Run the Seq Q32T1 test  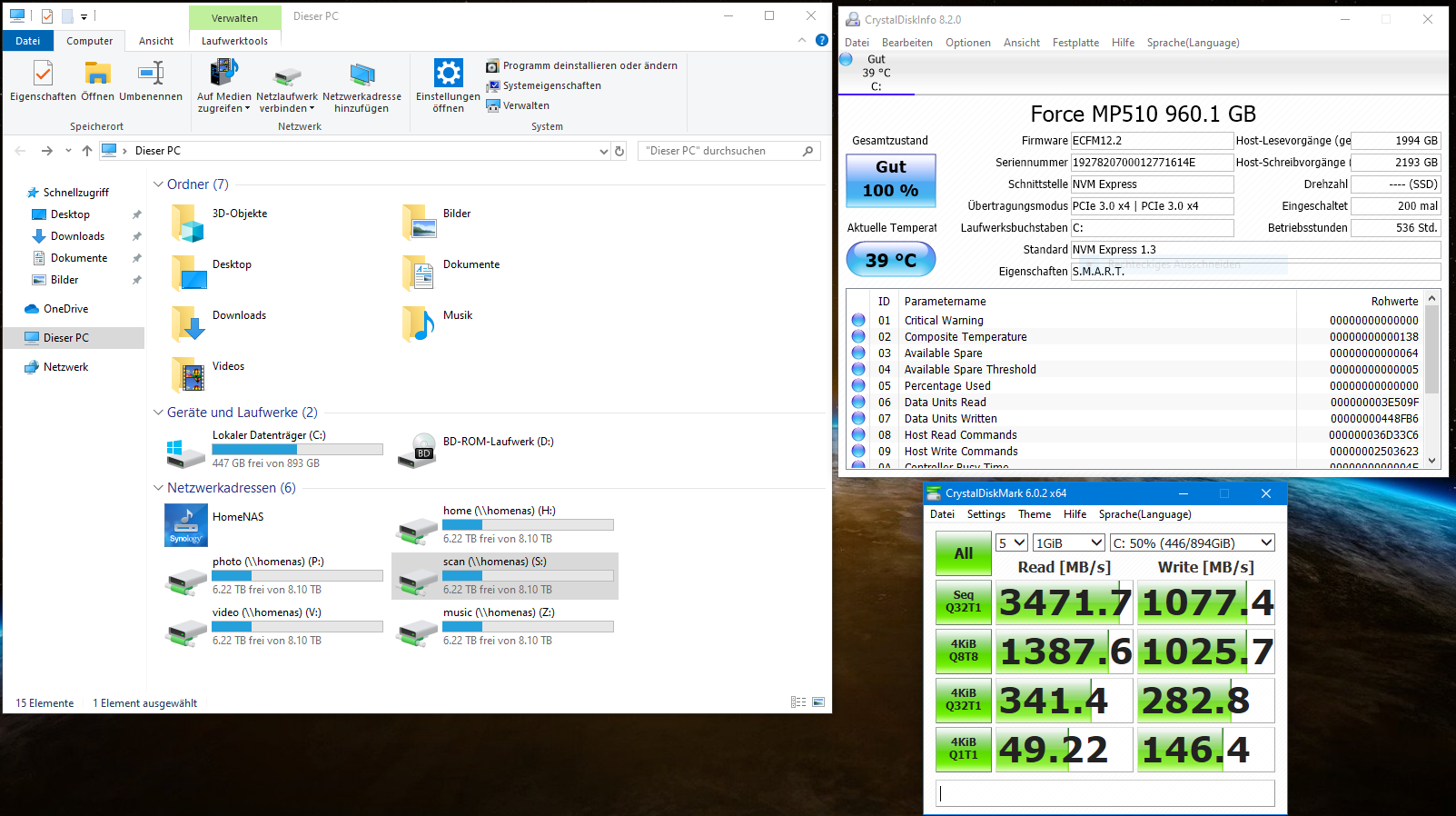tap(964, 602)
